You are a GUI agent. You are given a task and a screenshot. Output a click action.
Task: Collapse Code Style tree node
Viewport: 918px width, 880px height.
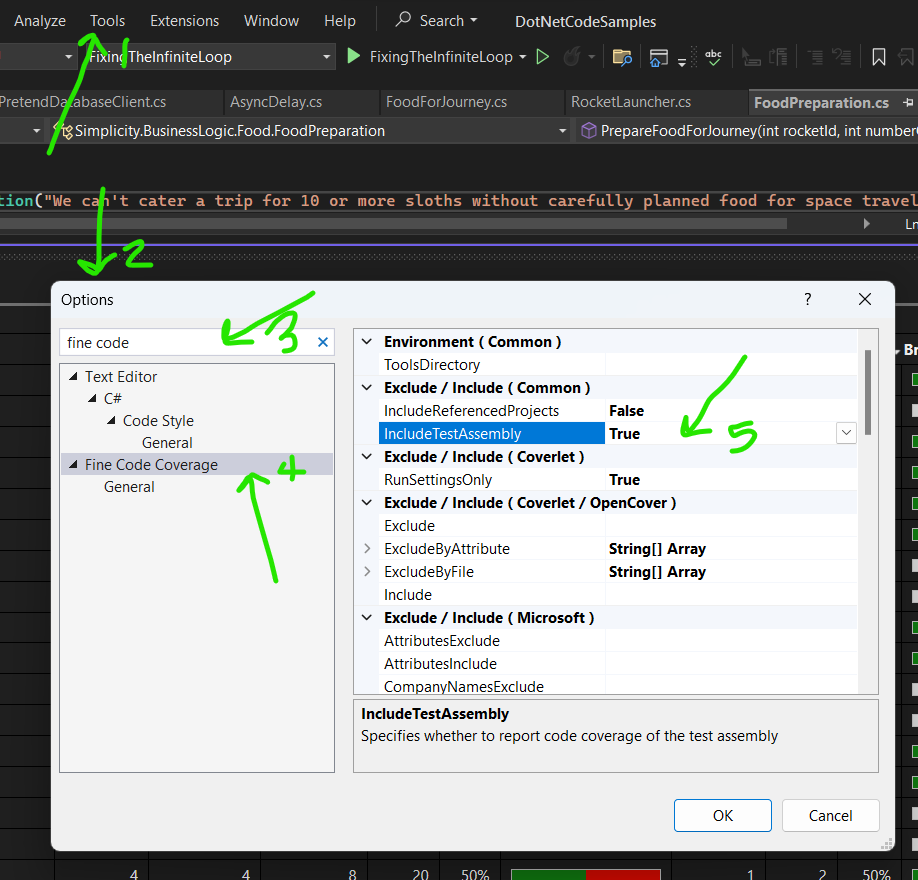[111, 420]
